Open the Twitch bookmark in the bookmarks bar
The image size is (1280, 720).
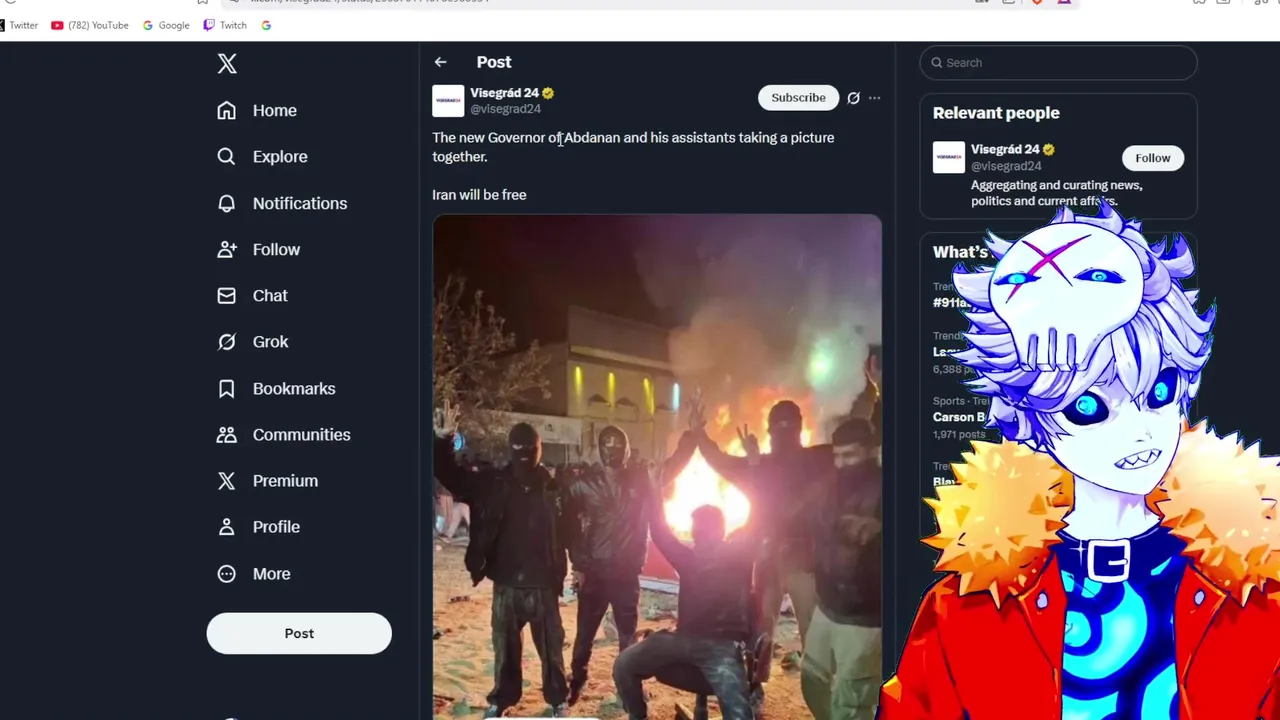coord(225,25)
